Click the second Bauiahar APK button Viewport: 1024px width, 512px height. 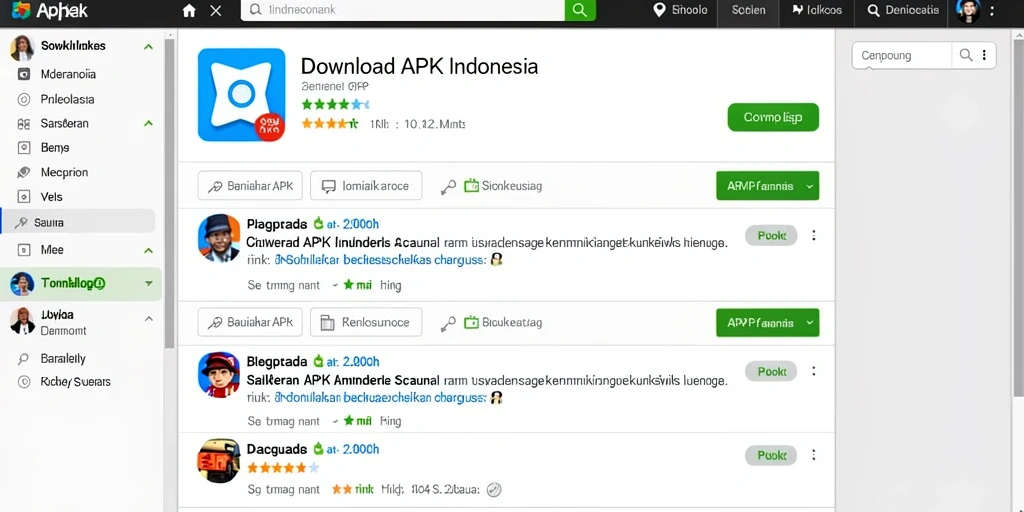250,322
